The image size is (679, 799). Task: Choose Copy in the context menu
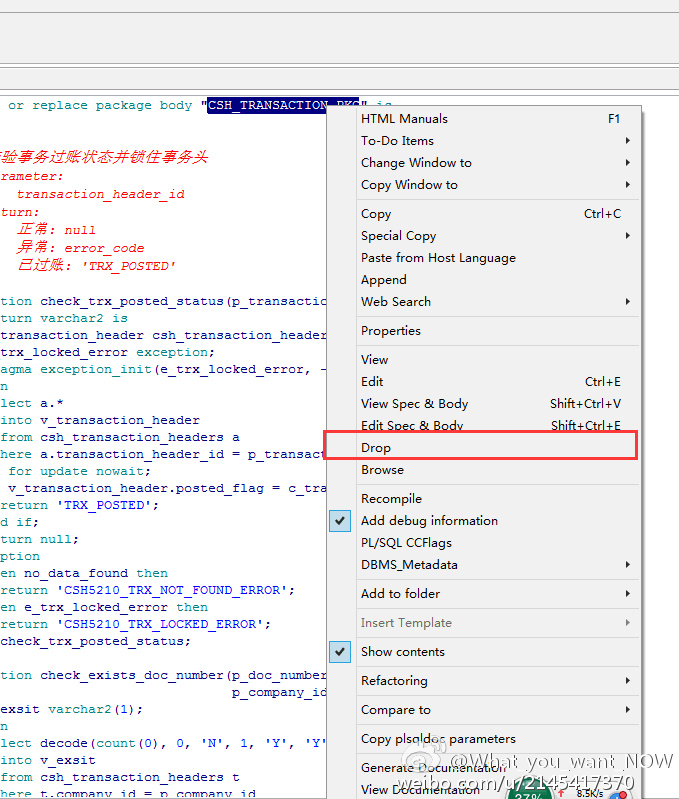pos(483,214)
